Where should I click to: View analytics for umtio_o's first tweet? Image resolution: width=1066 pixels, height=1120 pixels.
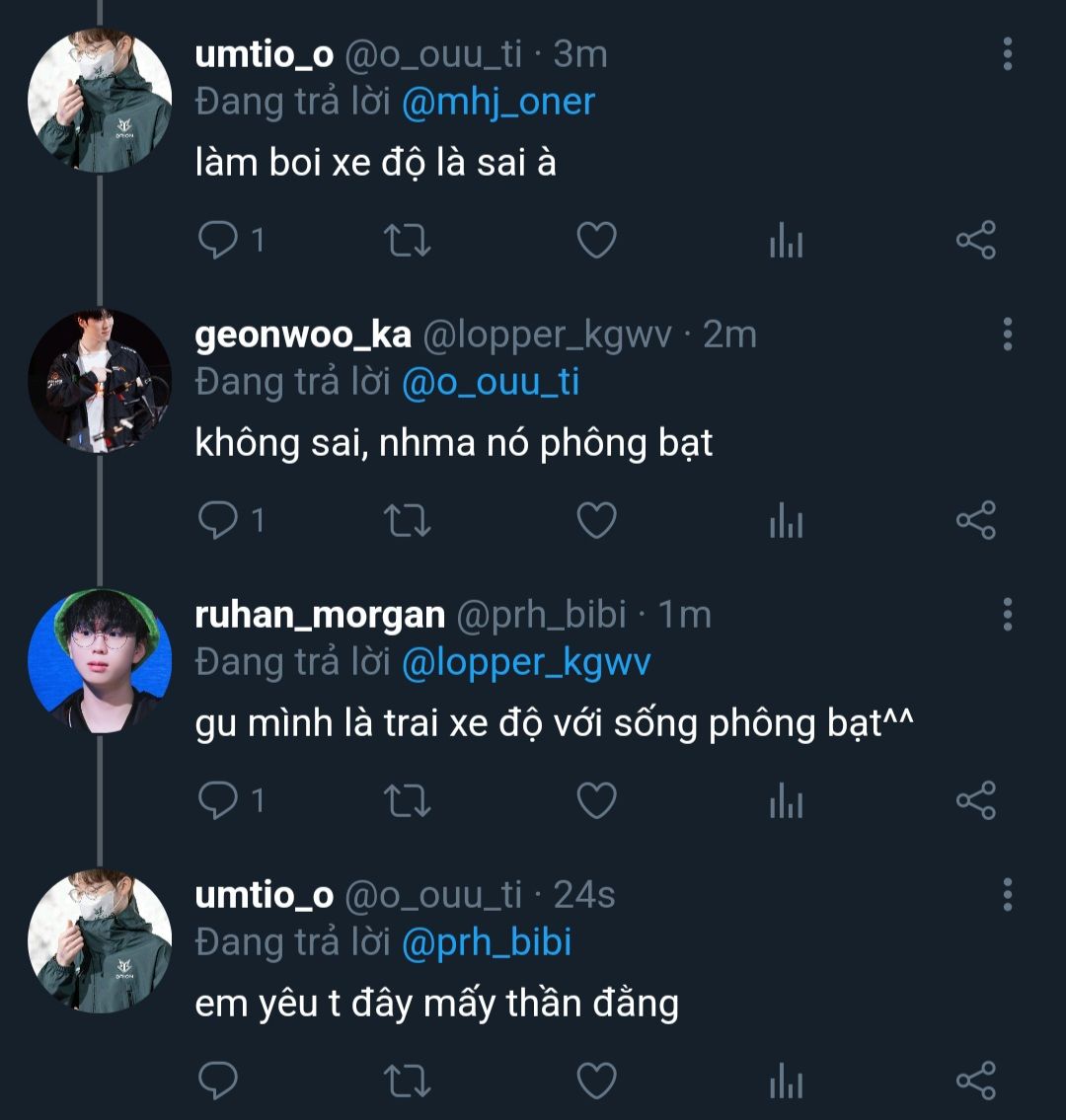tap(786, 241)
